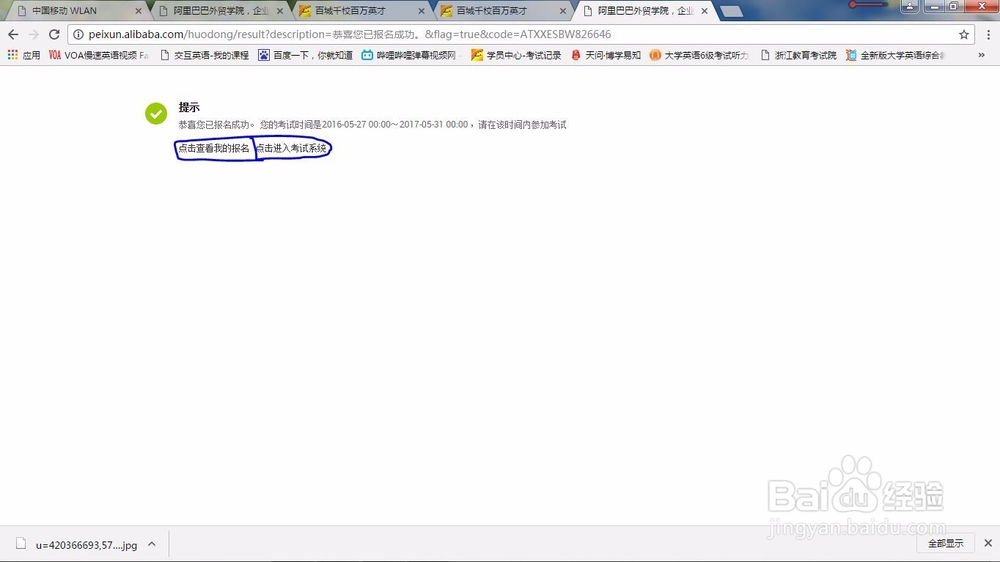This screenshot has width=1000, height=562.
Task: Close the inactive 阿里巴巴外贸学院 tab
Action: click(280, 11)
